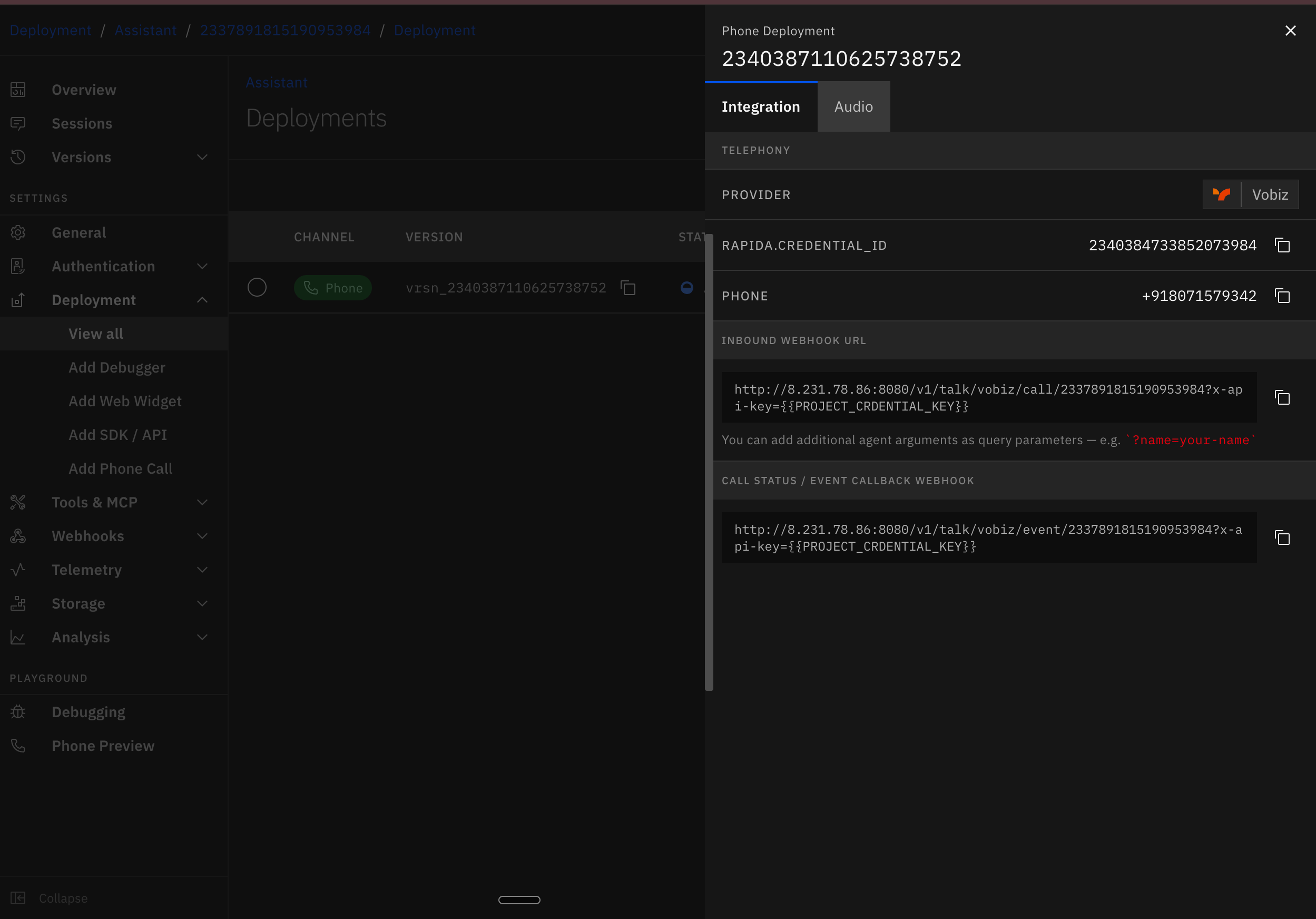
Task: Copy the inbound webhook URL
Action: (x=1282, y=397)
